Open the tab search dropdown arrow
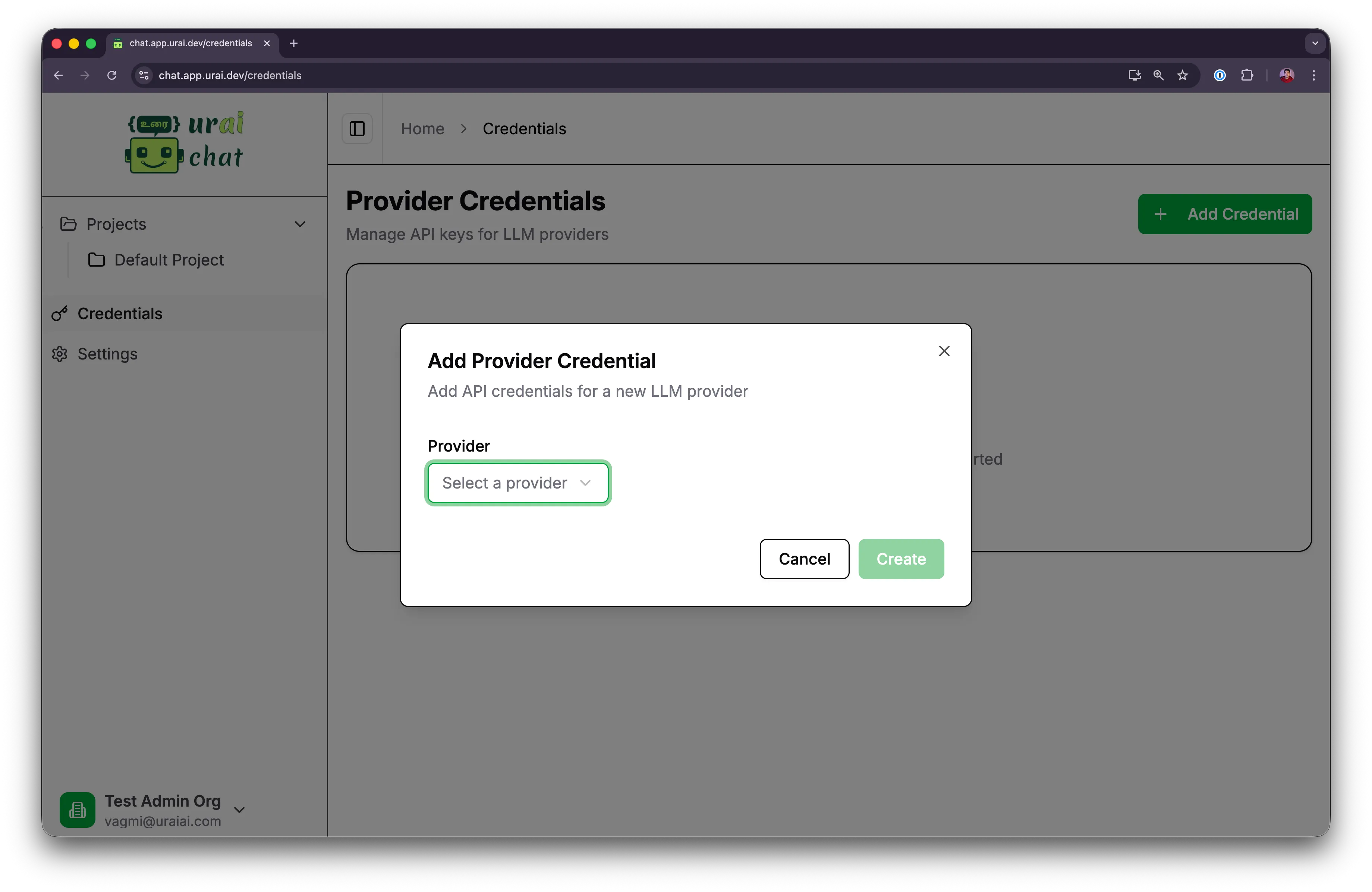This screenshot has height=892, width=1372. tap(1314, 43)
